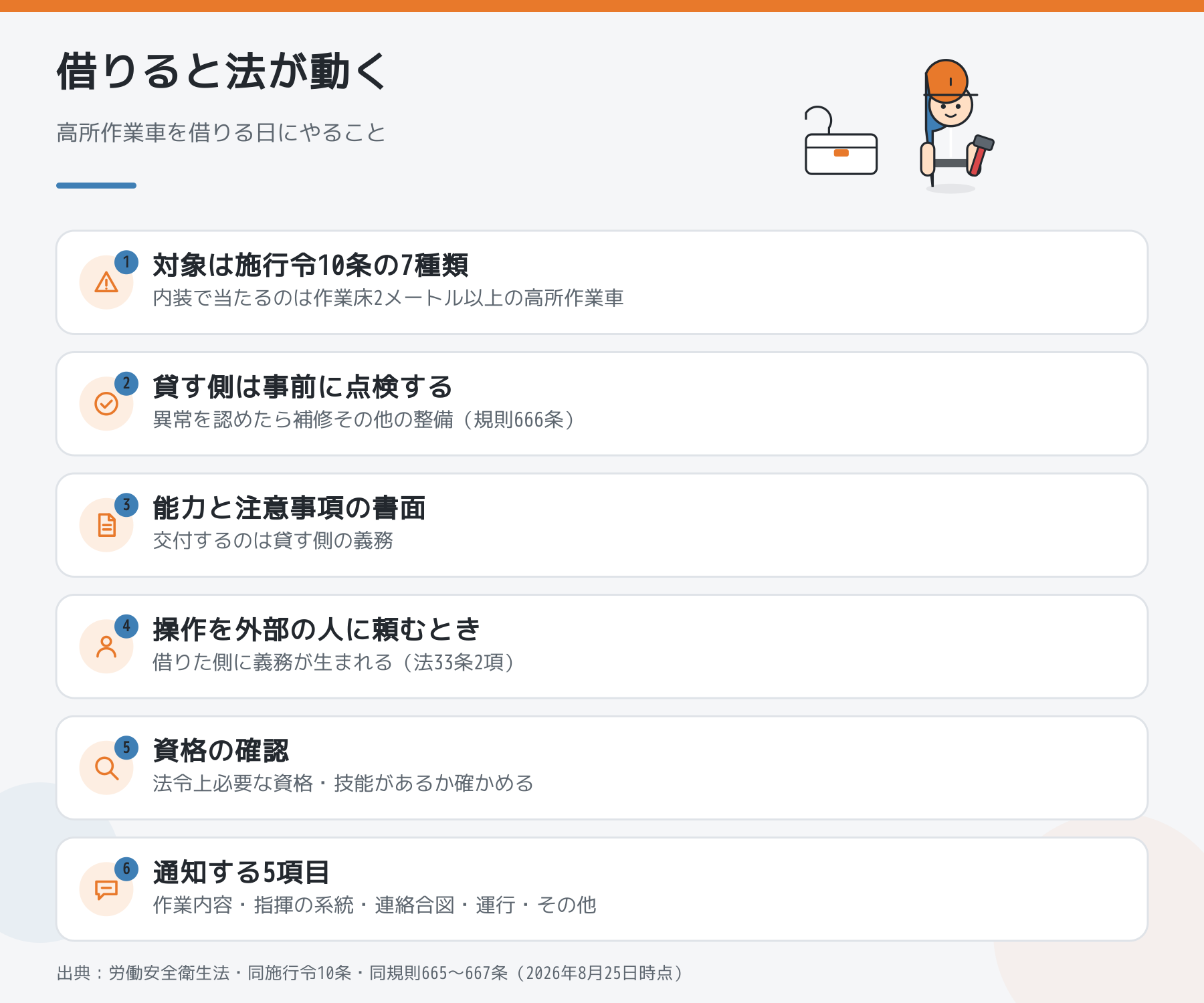Click the document icon on card 3

[106, 525]
